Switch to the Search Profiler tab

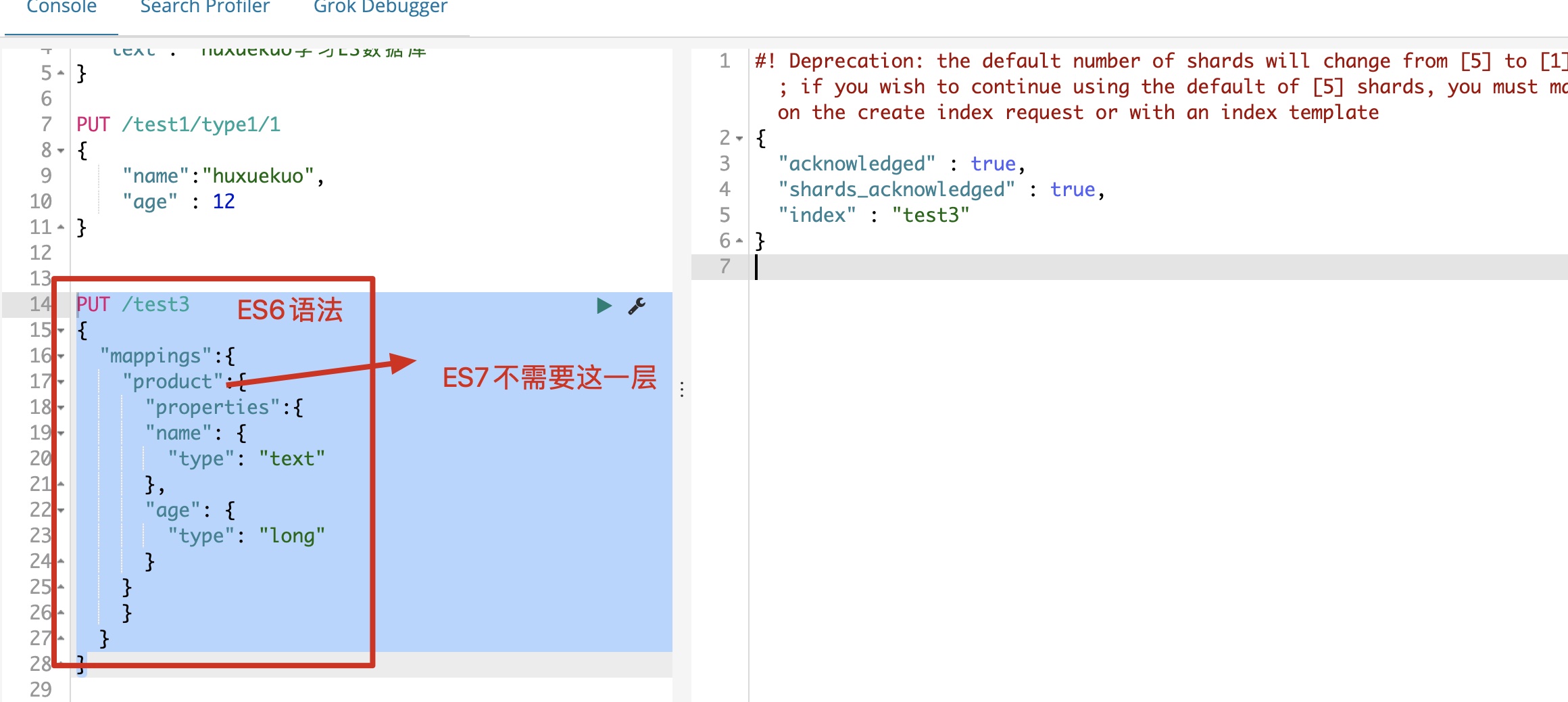205,7
